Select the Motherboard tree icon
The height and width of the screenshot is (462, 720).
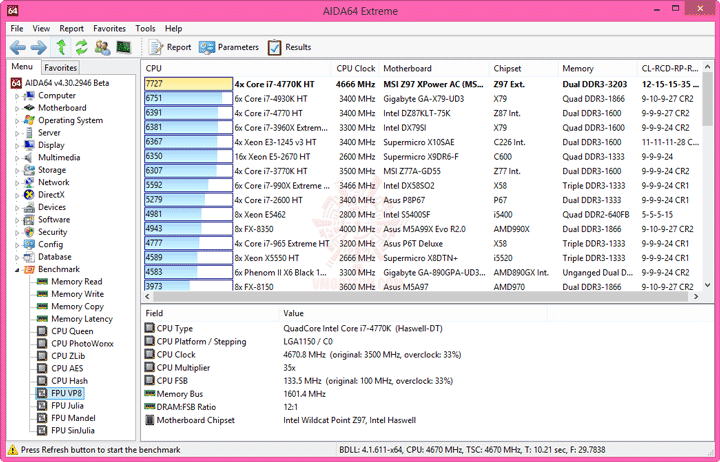[29, 108]
